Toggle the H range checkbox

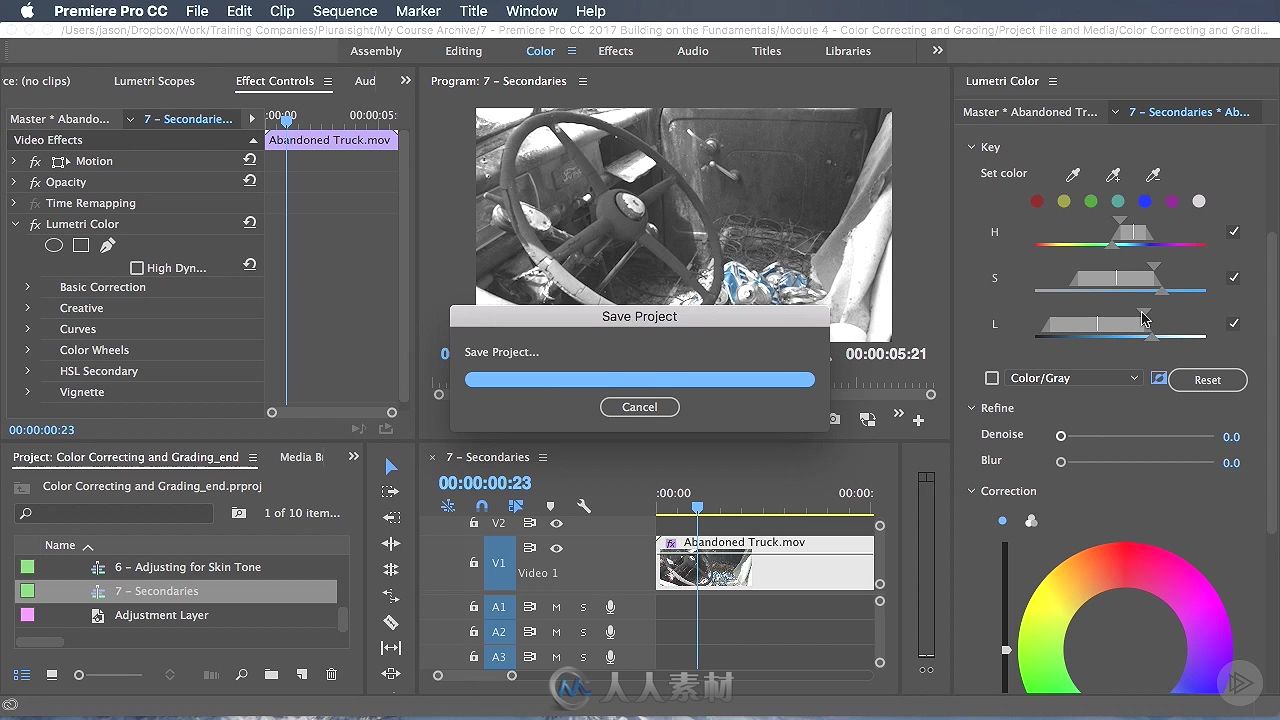pyautogui.click(x=1234, y=231)
